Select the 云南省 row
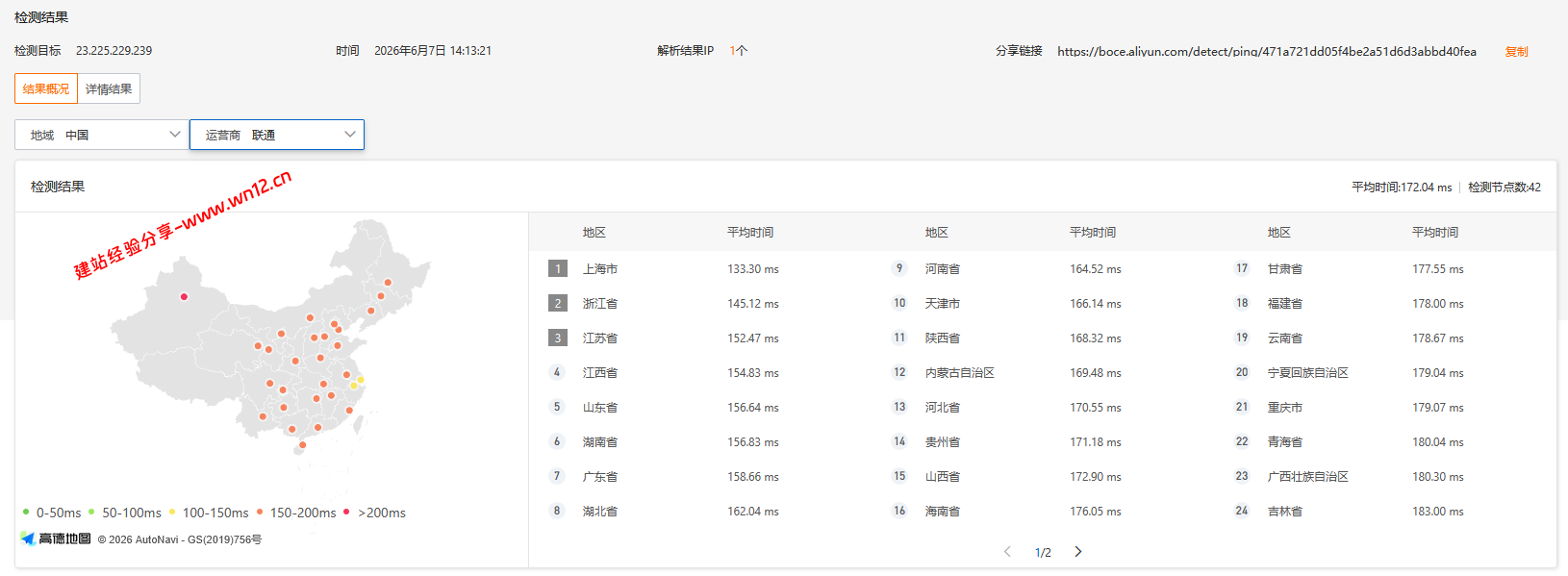Screen dimensions: 1568x576 point(1385,338)
